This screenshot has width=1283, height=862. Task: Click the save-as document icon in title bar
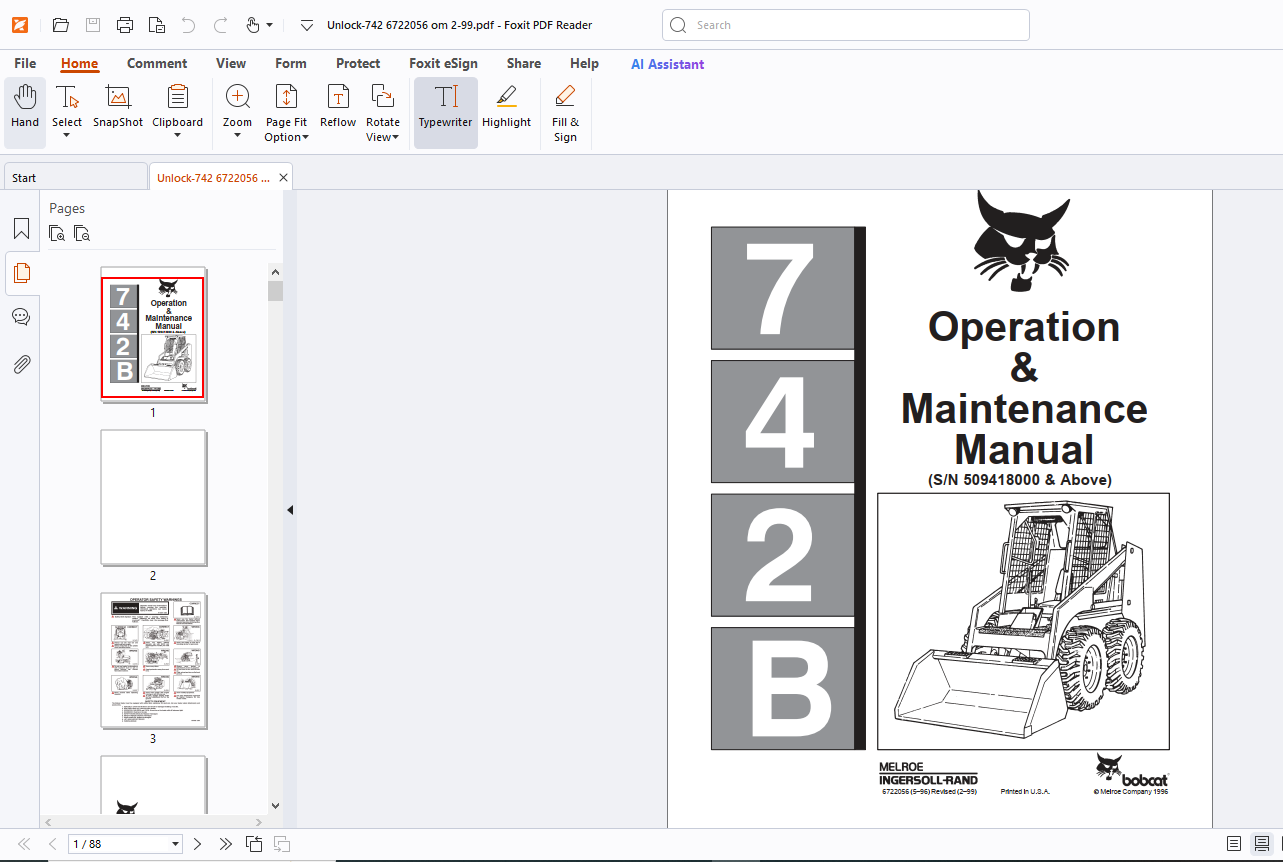pos(157,25)
